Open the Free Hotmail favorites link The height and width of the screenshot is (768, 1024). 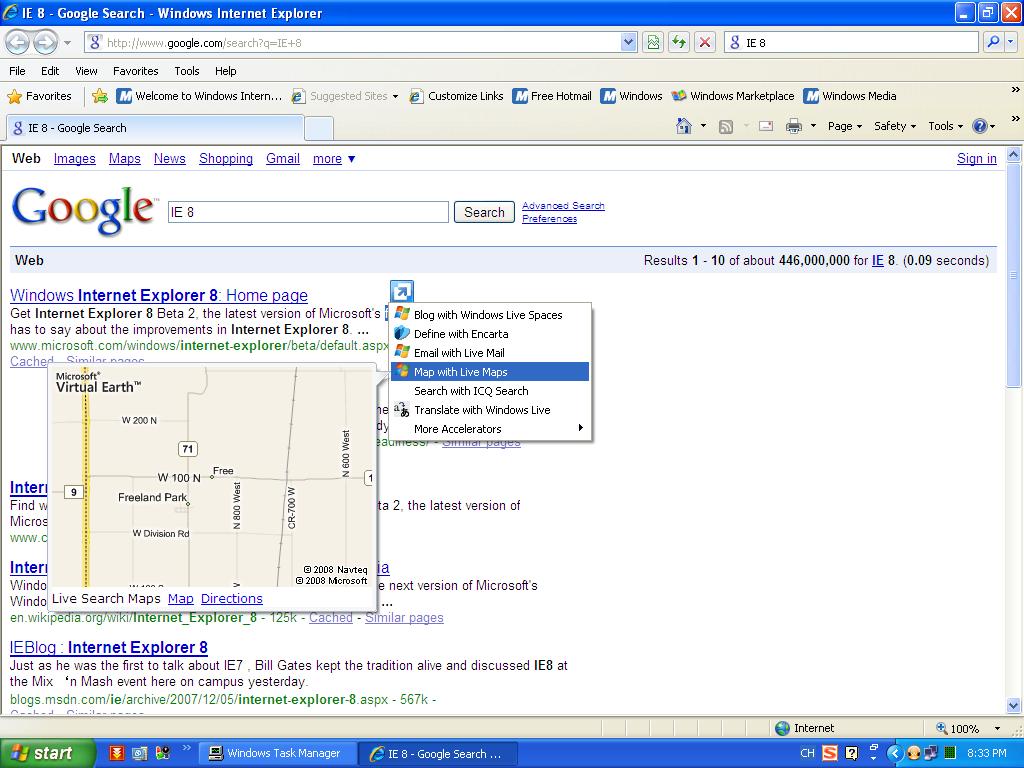tap(552, 96)
